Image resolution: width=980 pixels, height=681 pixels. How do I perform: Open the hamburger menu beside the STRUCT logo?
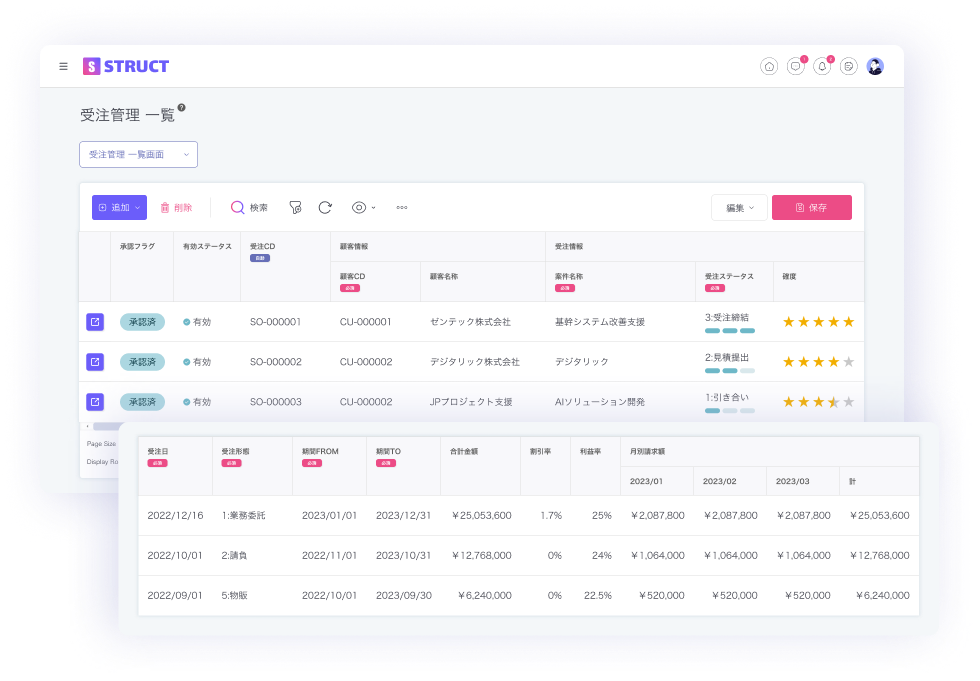point(63,67)
